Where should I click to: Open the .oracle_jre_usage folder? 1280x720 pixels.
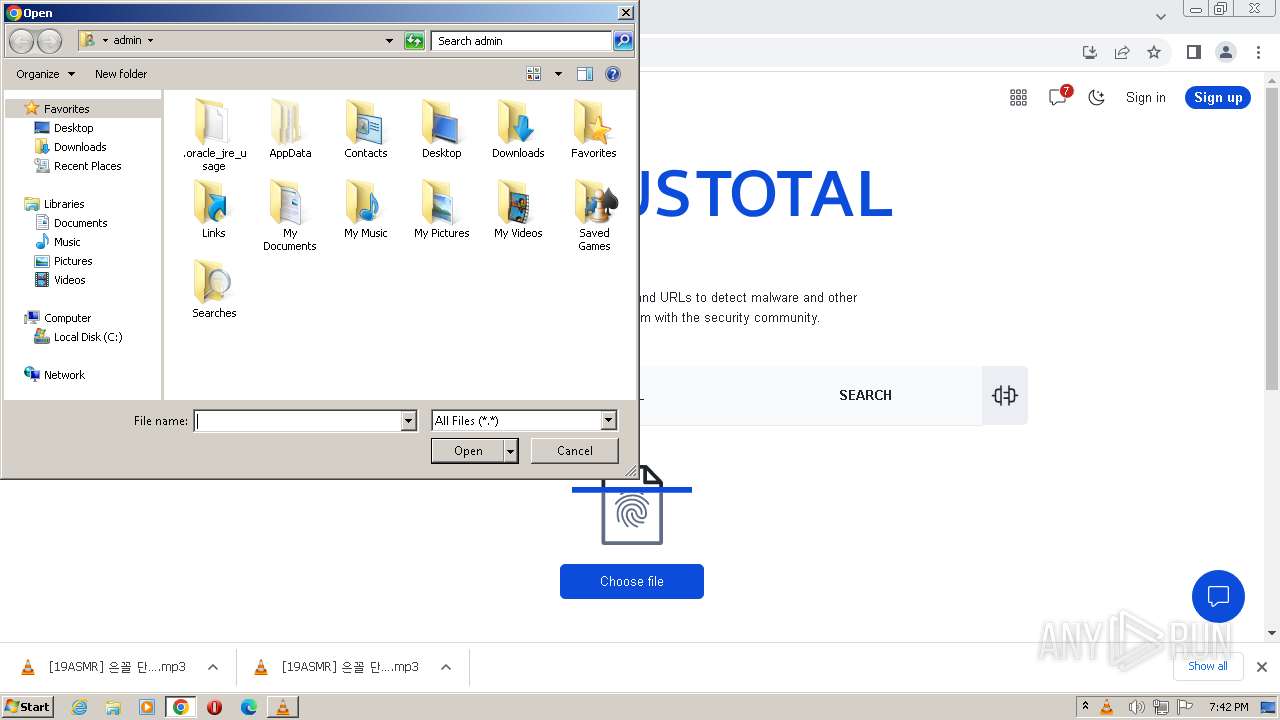214,134
